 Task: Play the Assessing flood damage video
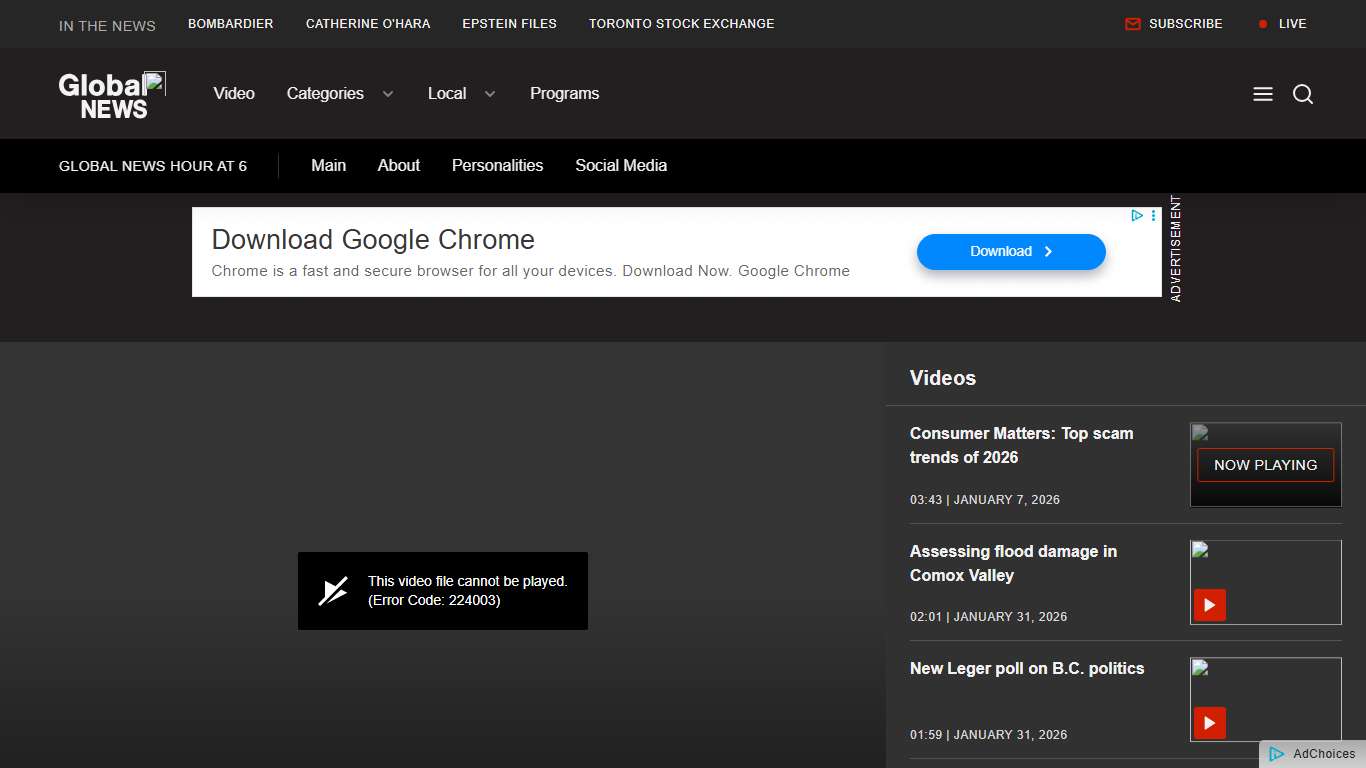[x=1209, y=605]
